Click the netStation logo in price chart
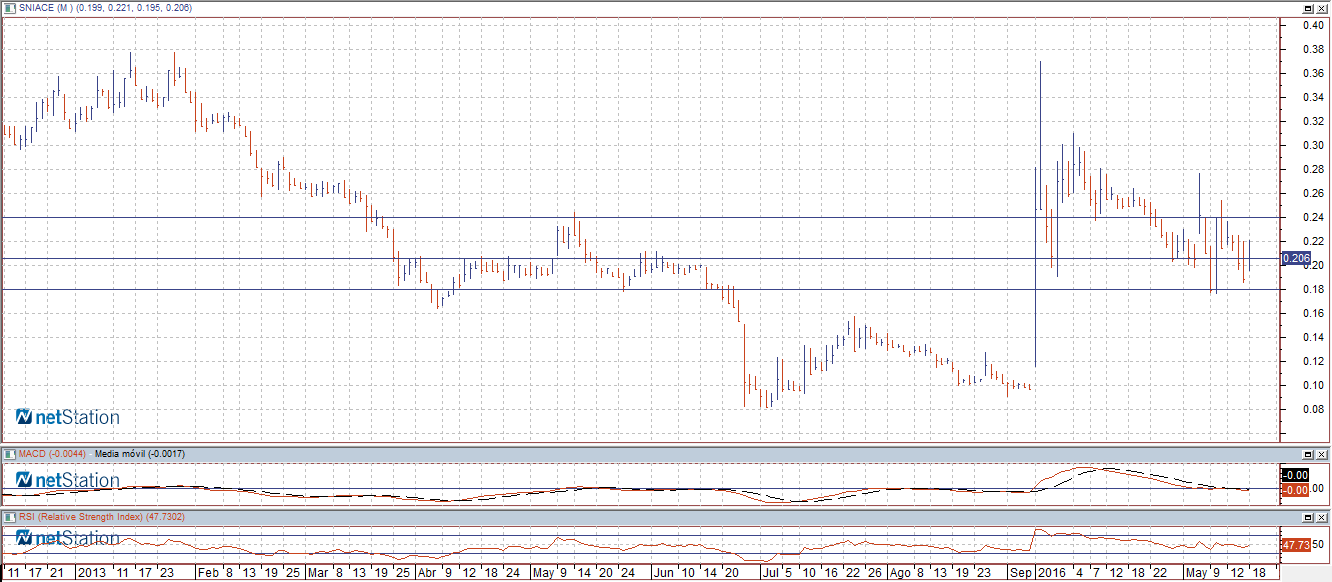Screen dimensions: 1332x582 point(68,417)
